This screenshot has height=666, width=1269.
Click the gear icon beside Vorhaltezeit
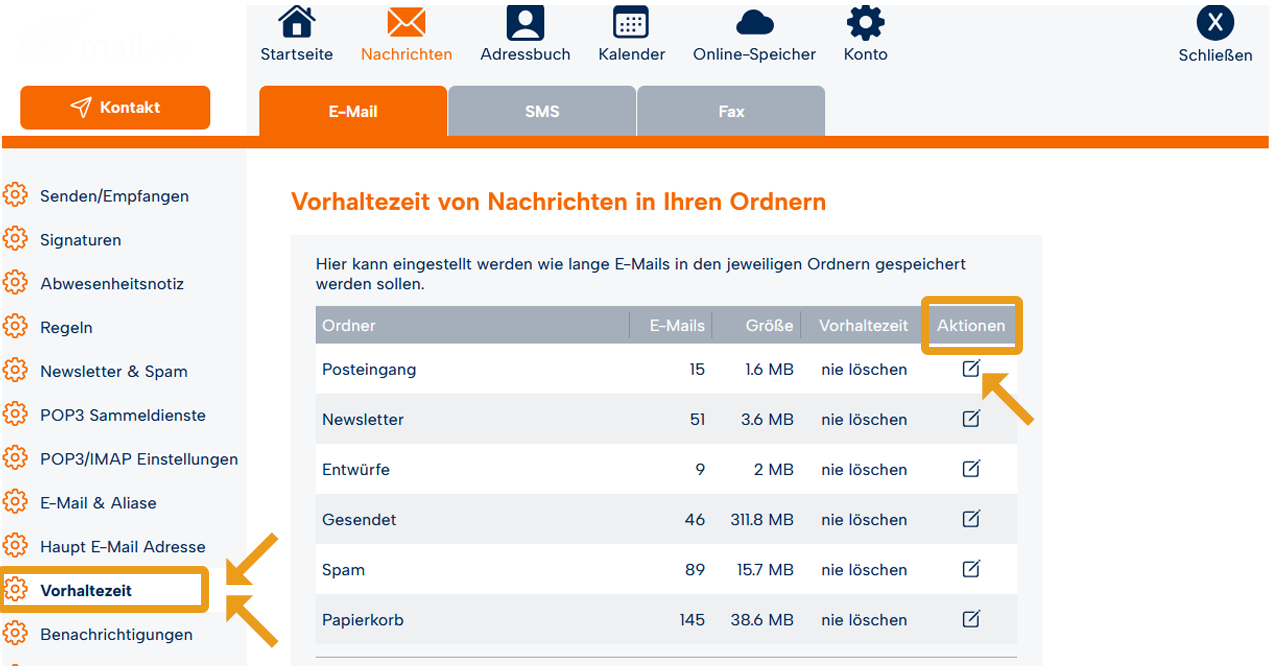(x=15, y=590)
